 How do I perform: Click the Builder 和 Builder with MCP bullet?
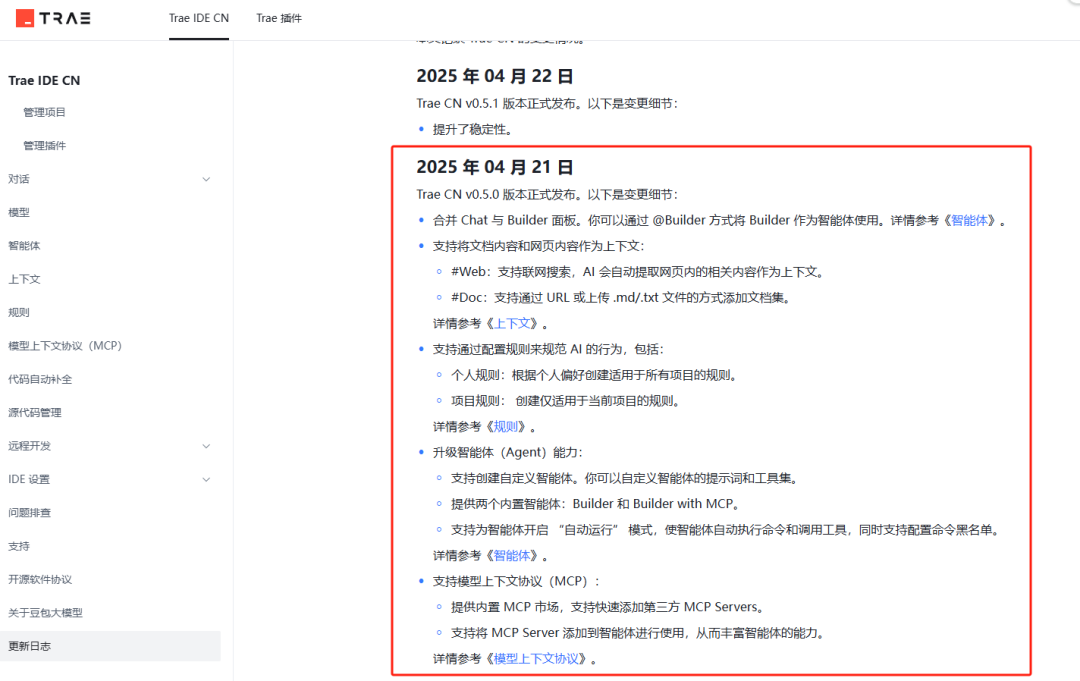pos(596,504)
